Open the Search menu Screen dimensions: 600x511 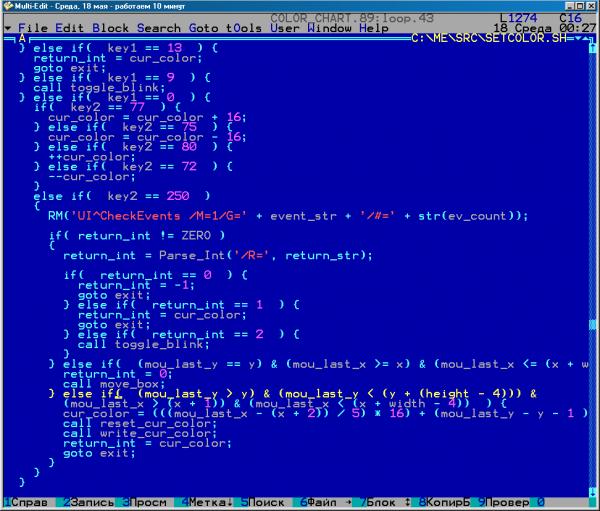[x=159, y=28]
